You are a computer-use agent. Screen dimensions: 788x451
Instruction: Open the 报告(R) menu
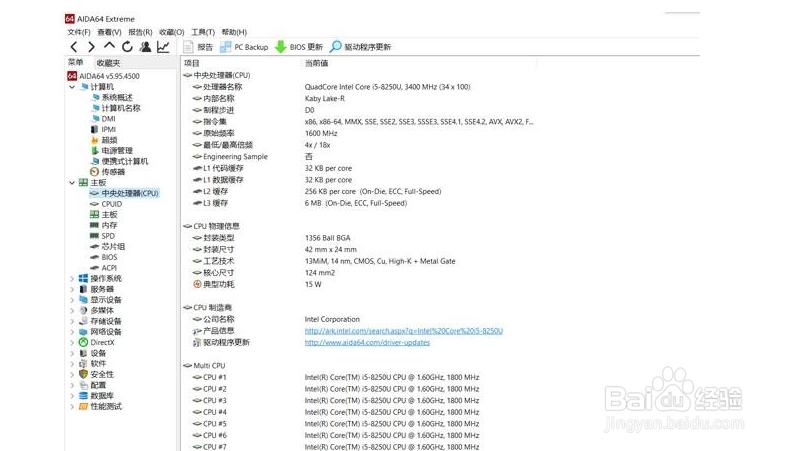click(x=140, y=32)
